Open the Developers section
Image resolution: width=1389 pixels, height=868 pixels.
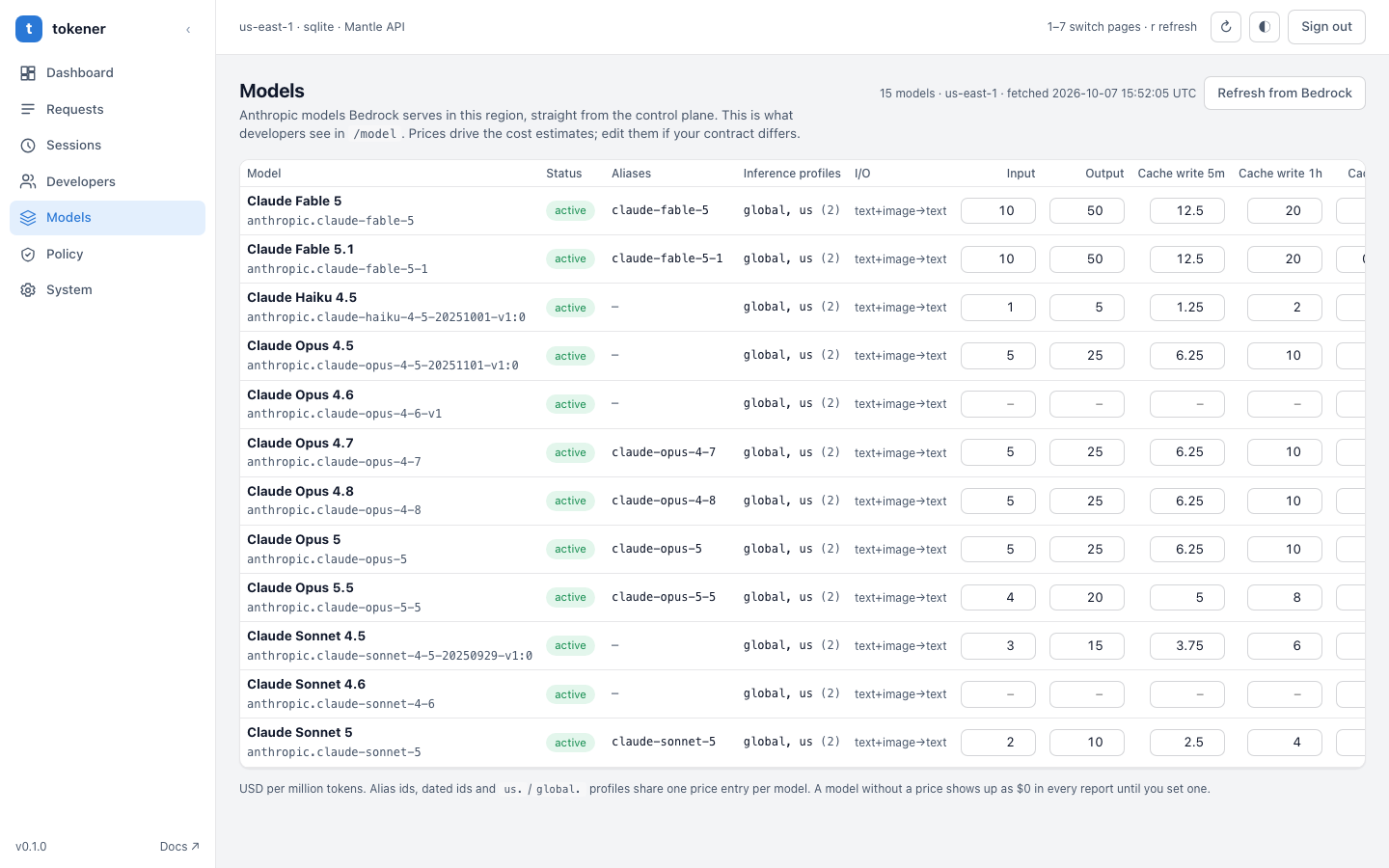click(107, 181)
